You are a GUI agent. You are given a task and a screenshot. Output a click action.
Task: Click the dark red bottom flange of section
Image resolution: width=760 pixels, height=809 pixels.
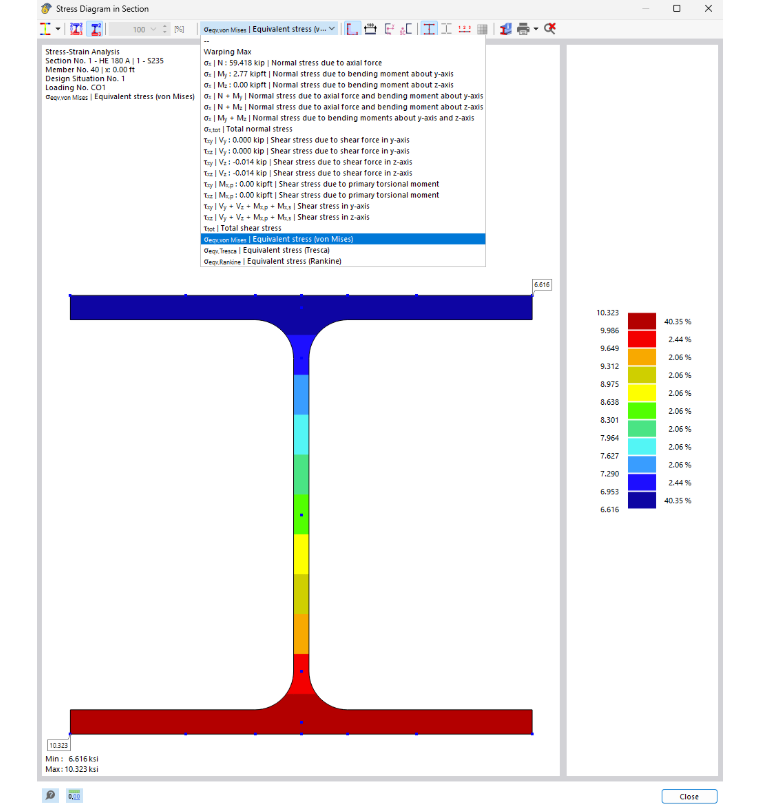click(x=301, y=722)
